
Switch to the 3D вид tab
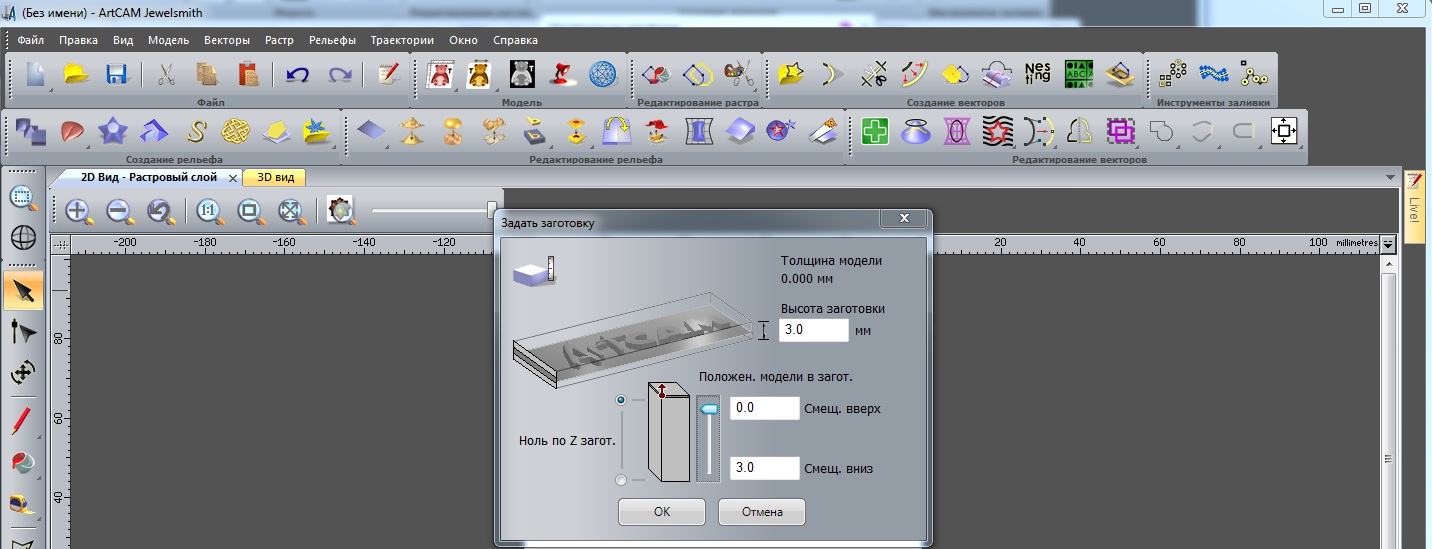(x=275, y=177)
